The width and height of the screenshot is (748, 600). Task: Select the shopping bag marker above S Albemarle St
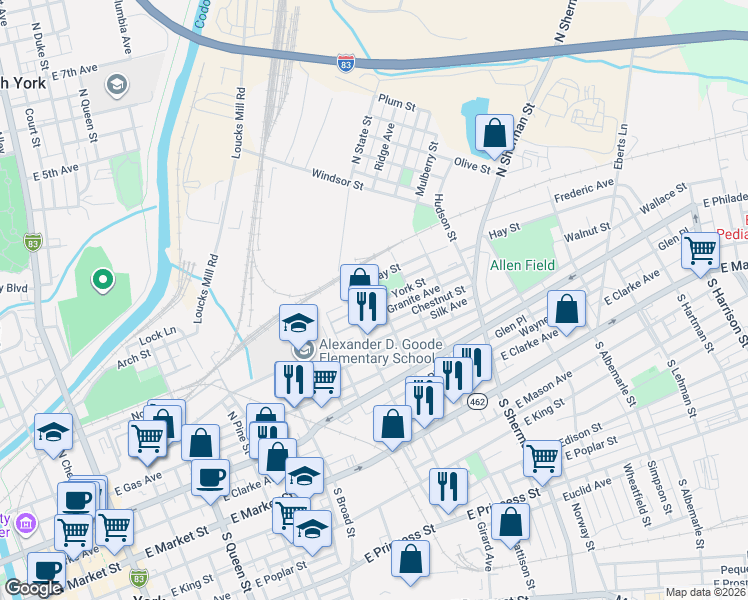tap(566, 310)
